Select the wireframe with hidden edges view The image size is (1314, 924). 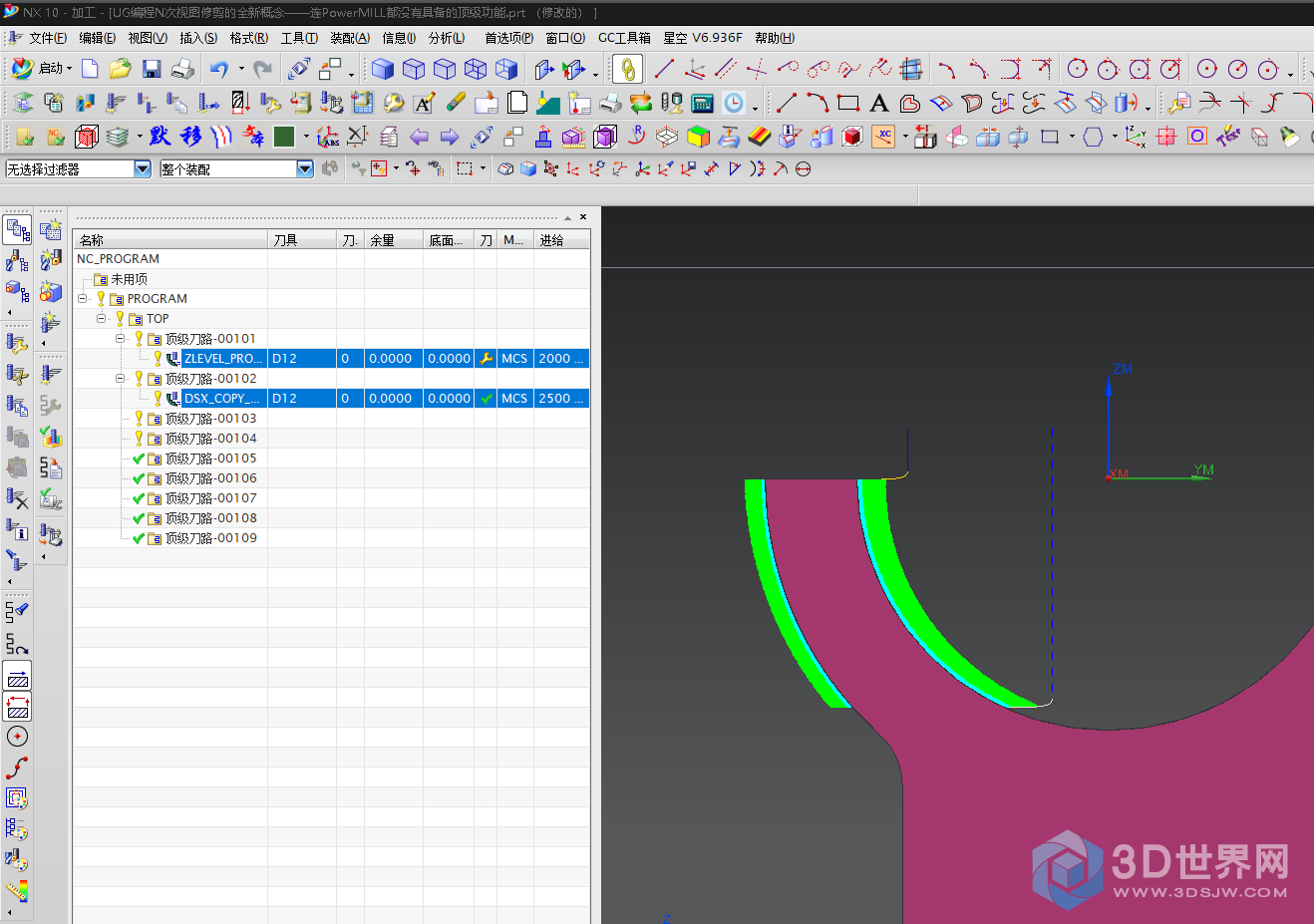pos(445,69)
